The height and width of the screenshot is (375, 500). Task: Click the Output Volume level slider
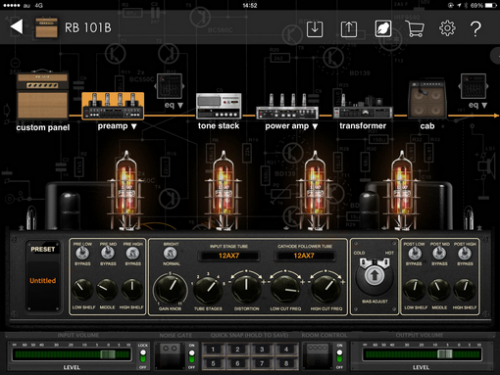(422, 354)
